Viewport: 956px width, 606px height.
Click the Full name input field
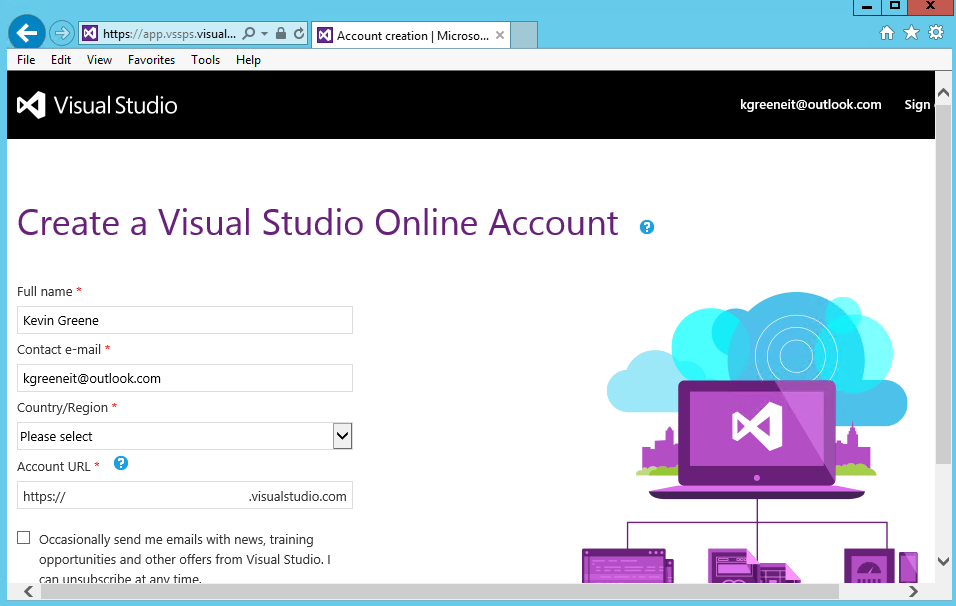coord(185,320)
